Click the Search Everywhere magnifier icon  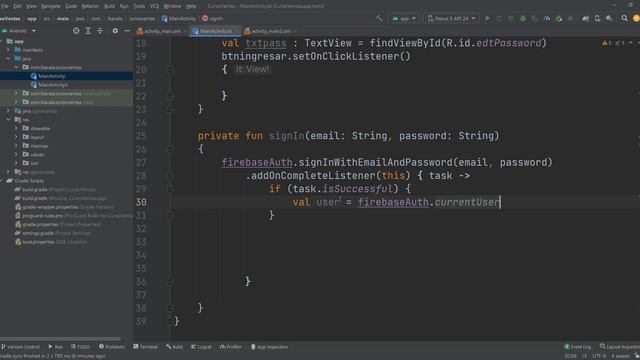coord(624,18)
